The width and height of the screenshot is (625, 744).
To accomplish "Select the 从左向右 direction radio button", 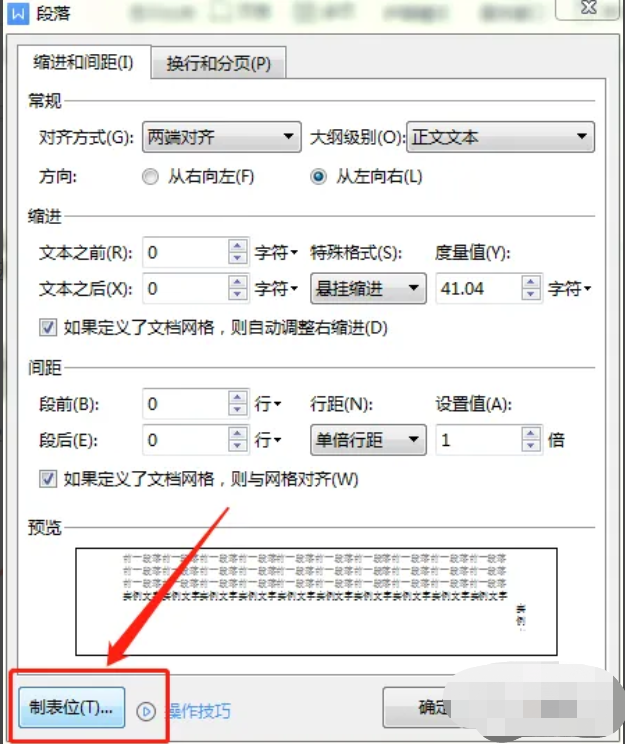I will pos(319,176).
